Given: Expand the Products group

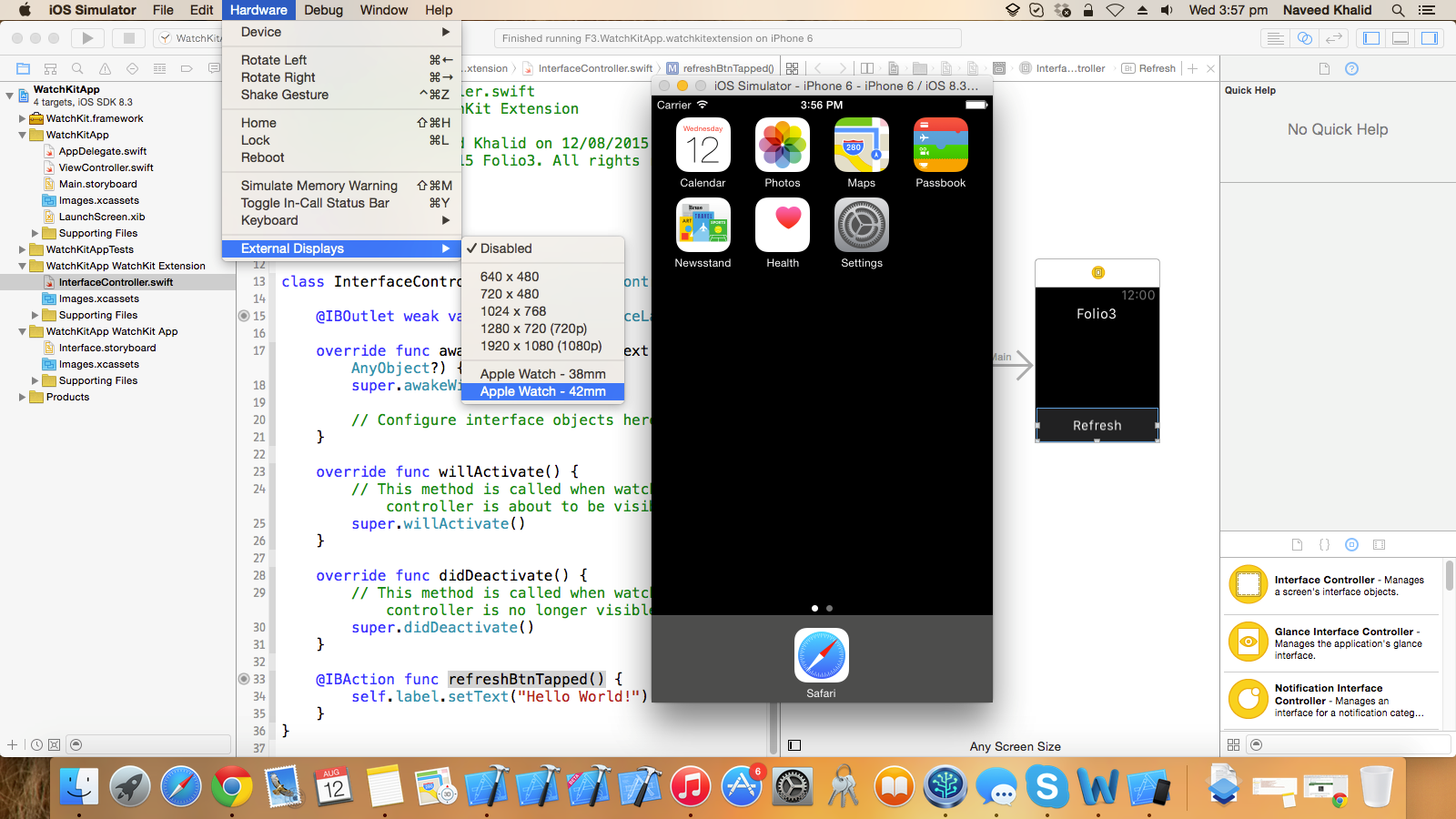Looking at the screenshot, I should pyautogui.click(x=22, y=397).
